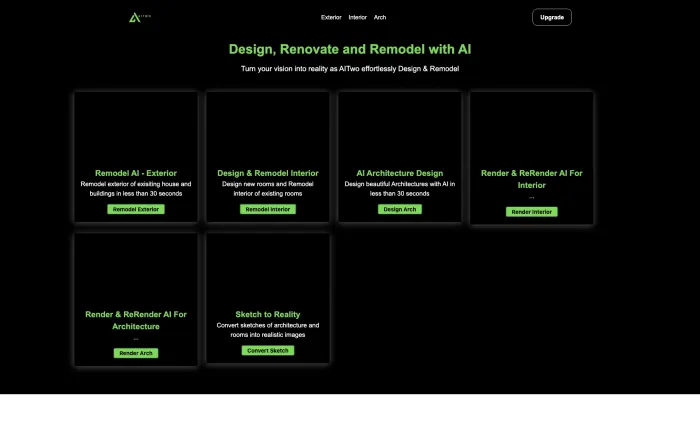Screen dimensions: 700x438
Task: Click the Remodel Exterior button
Action: coord(136,209)
